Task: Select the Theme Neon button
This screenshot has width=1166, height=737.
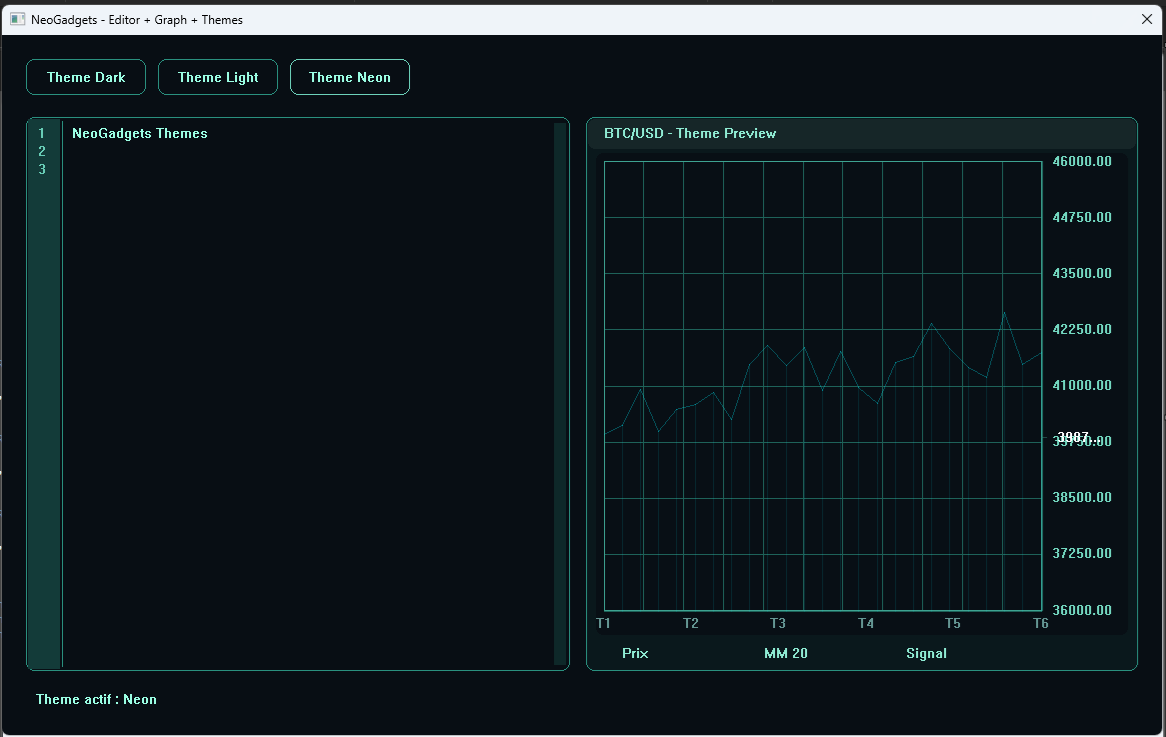Action: (x=350, y=77)
